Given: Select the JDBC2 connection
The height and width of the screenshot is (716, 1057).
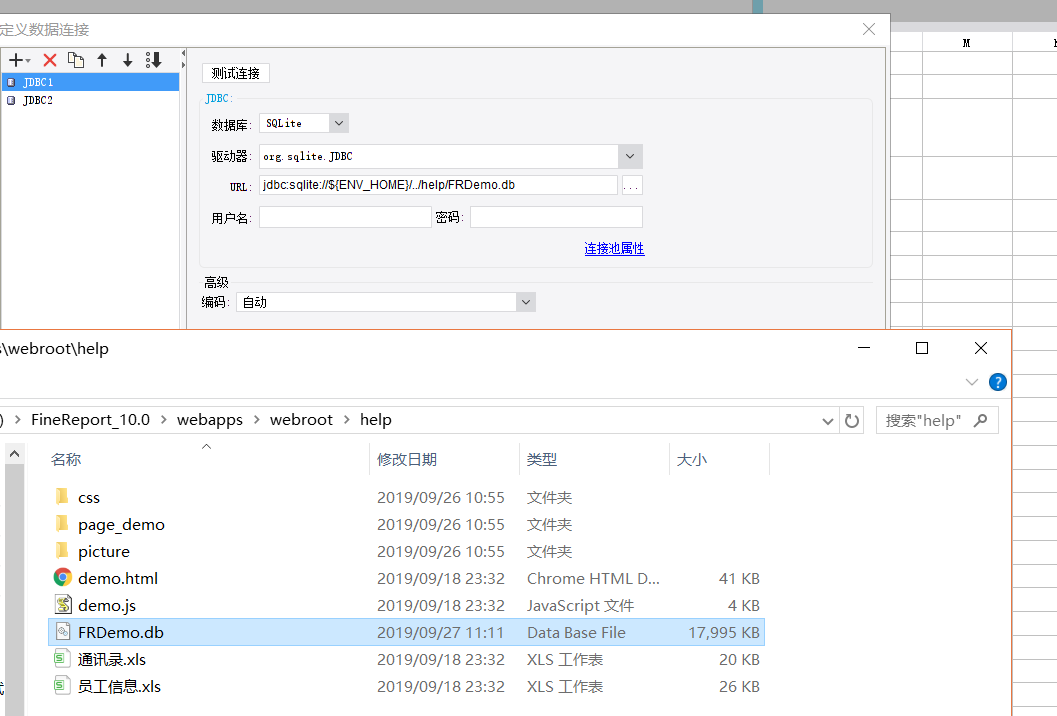Looking at the screenshot, I should [90, 100].
